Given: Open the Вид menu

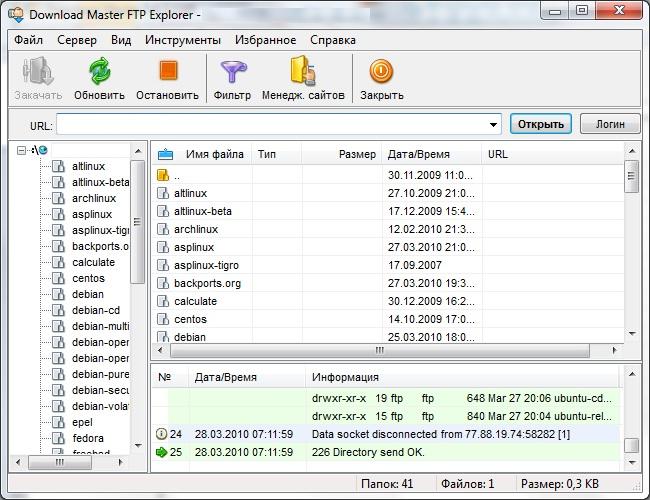Looking at the screenshot, I should click(x=121, y=40).
